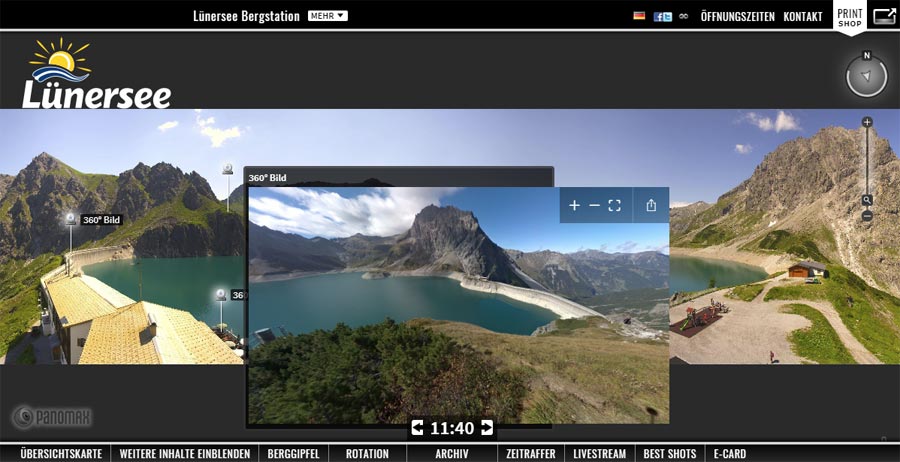Open ÜBERSICHTSKARTE from bottom menu

point(61,453)
